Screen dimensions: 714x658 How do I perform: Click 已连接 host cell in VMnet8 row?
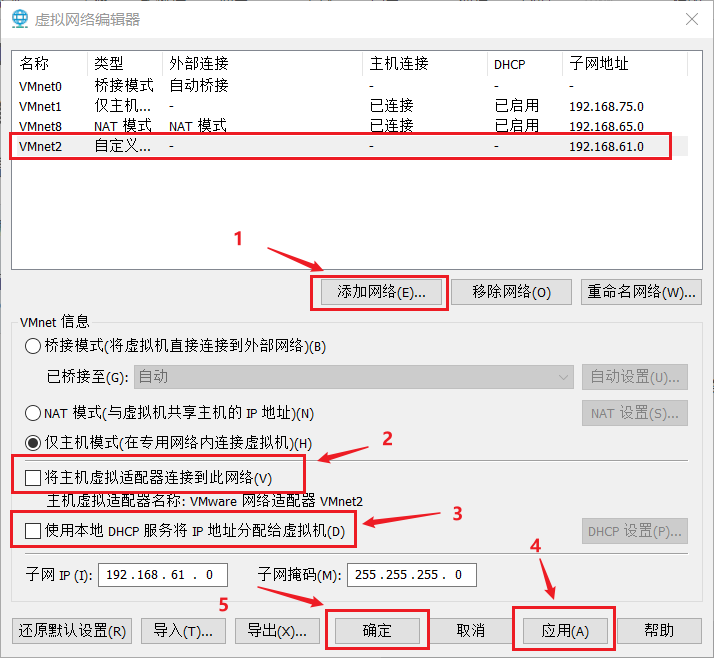tap(392, 126)
